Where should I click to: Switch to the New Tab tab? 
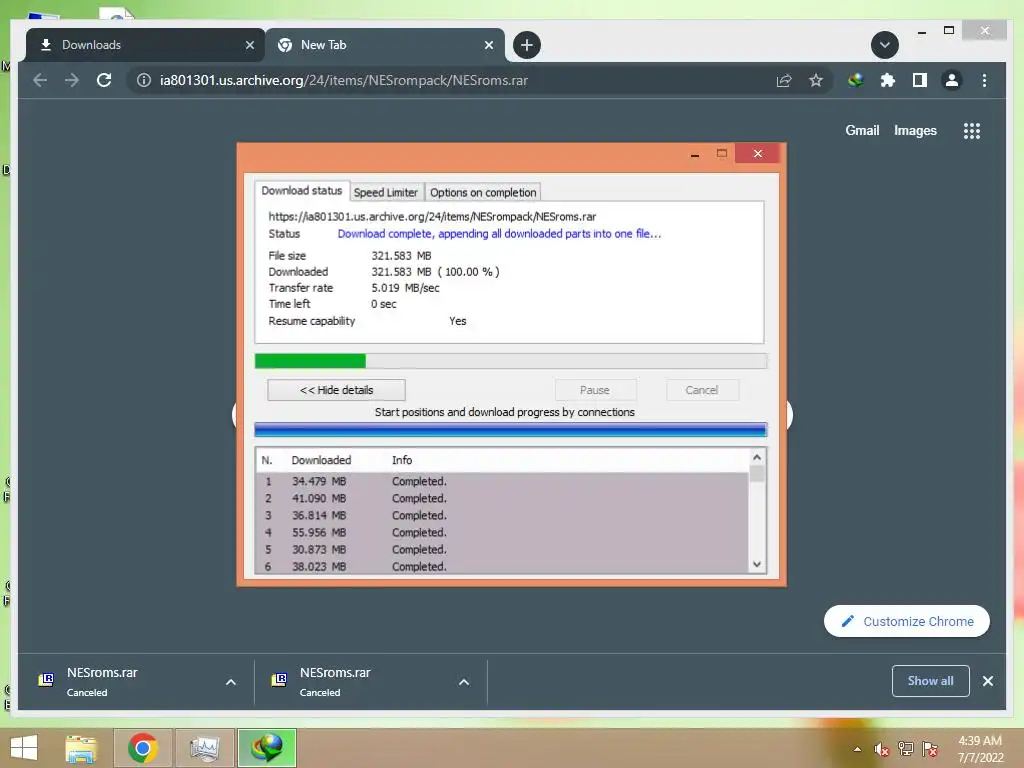click(385, 45)
